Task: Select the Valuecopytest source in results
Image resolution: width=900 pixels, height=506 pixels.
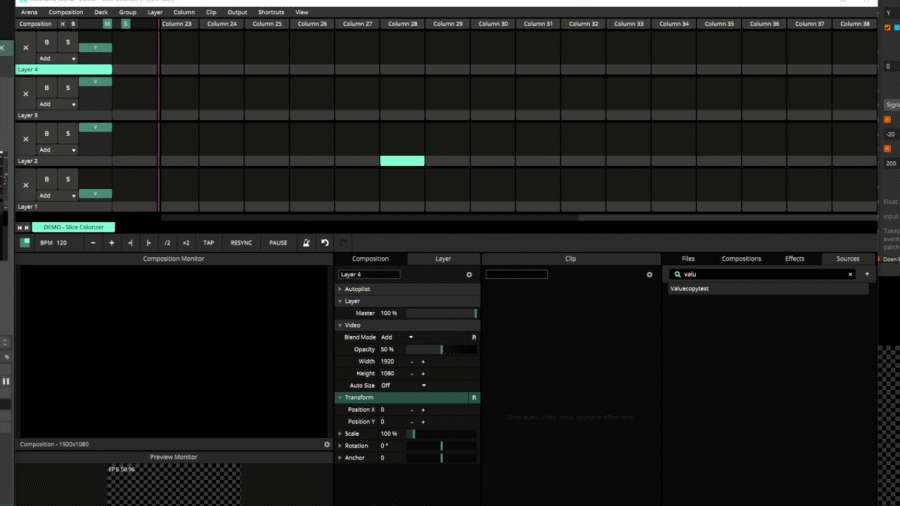Action: [x=690, y=289]
